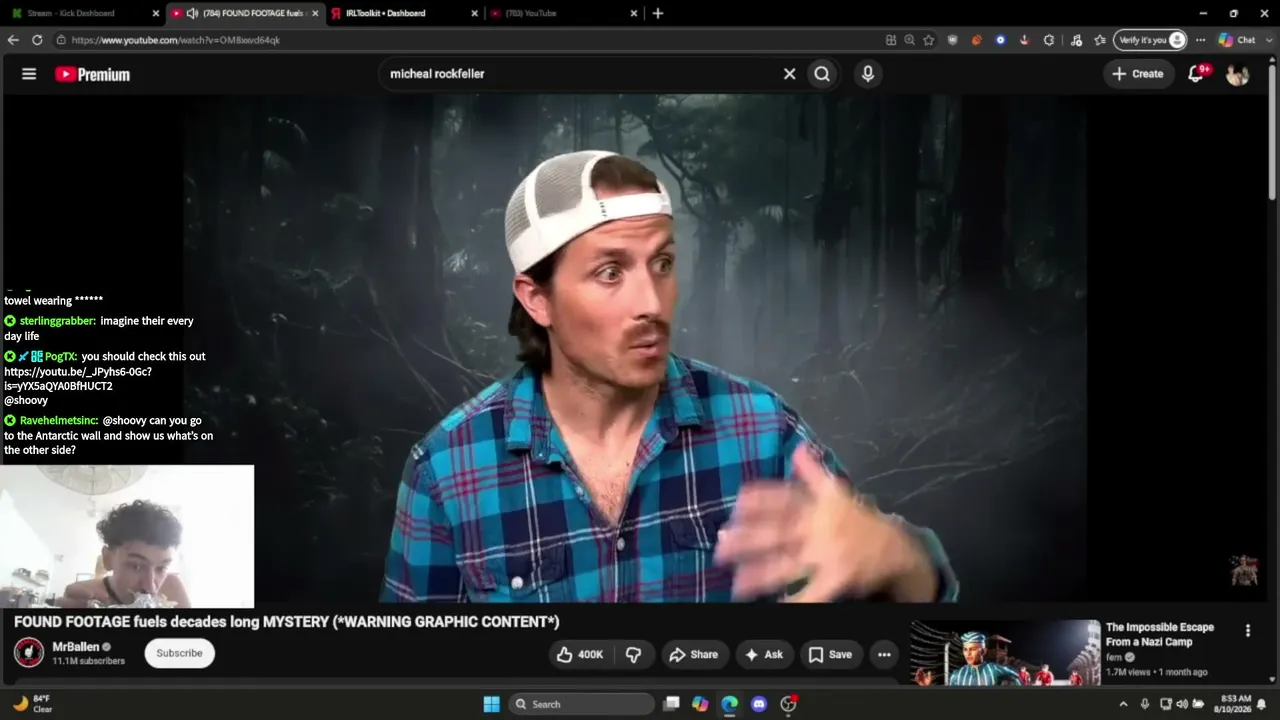The height and width of the screenshot is (720, 1280).
Task: Start voice search with microphone
Action: pos(868,74)
